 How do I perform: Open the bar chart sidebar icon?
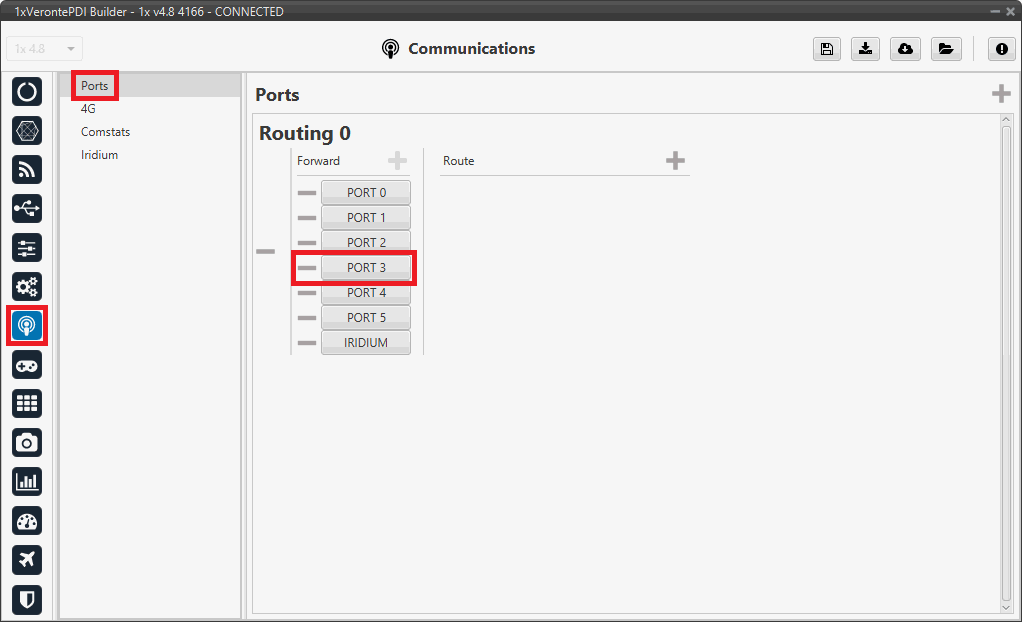27,481
